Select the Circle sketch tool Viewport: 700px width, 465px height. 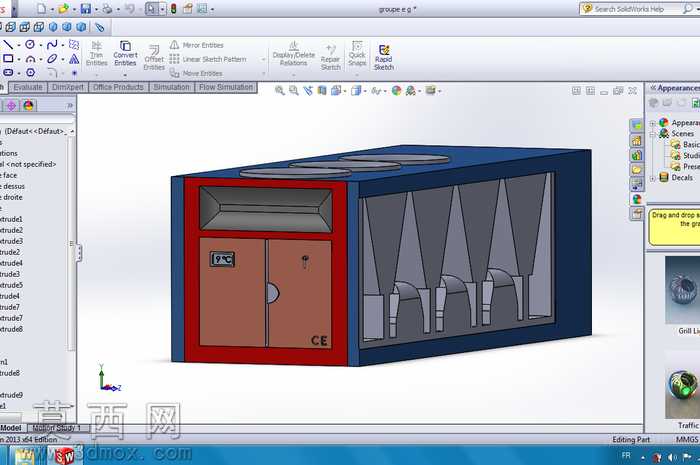click(30, 45)
